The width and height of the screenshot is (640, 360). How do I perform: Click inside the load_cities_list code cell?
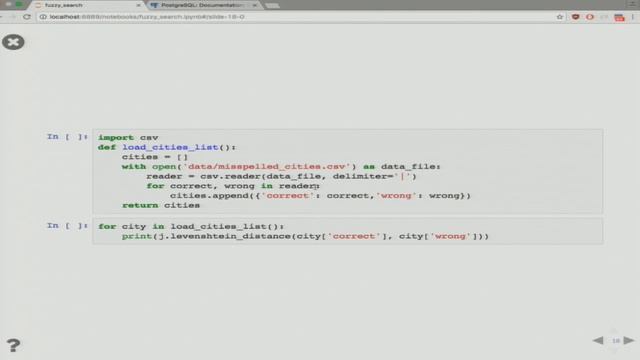pos(348,171)
